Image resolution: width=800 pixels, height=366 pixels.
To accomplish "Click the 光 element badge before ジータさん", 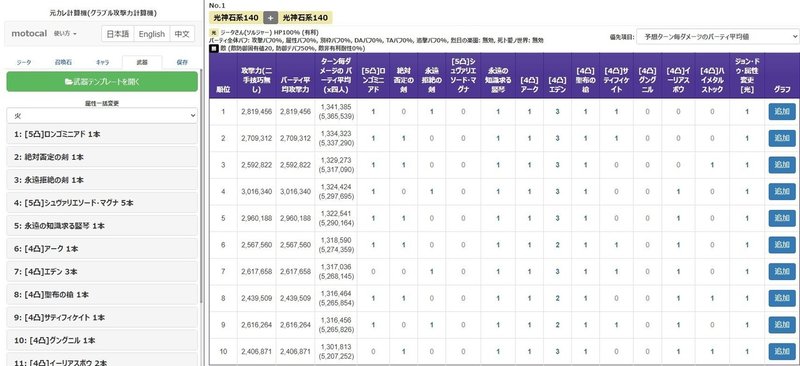I will 213,32.
